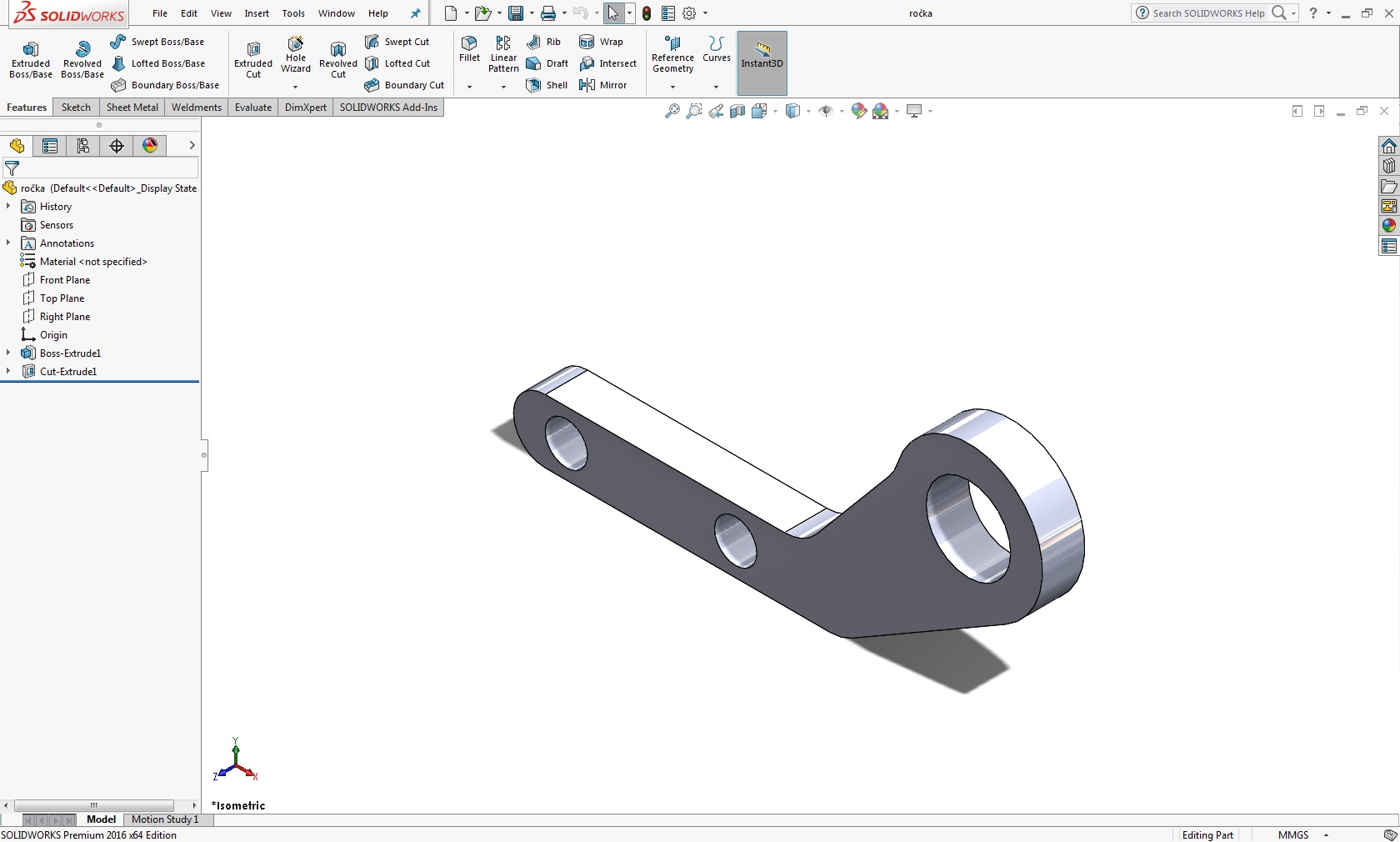Select the Extruded Boss/Base tool
1400x842 pixels.
pos(31,59)
